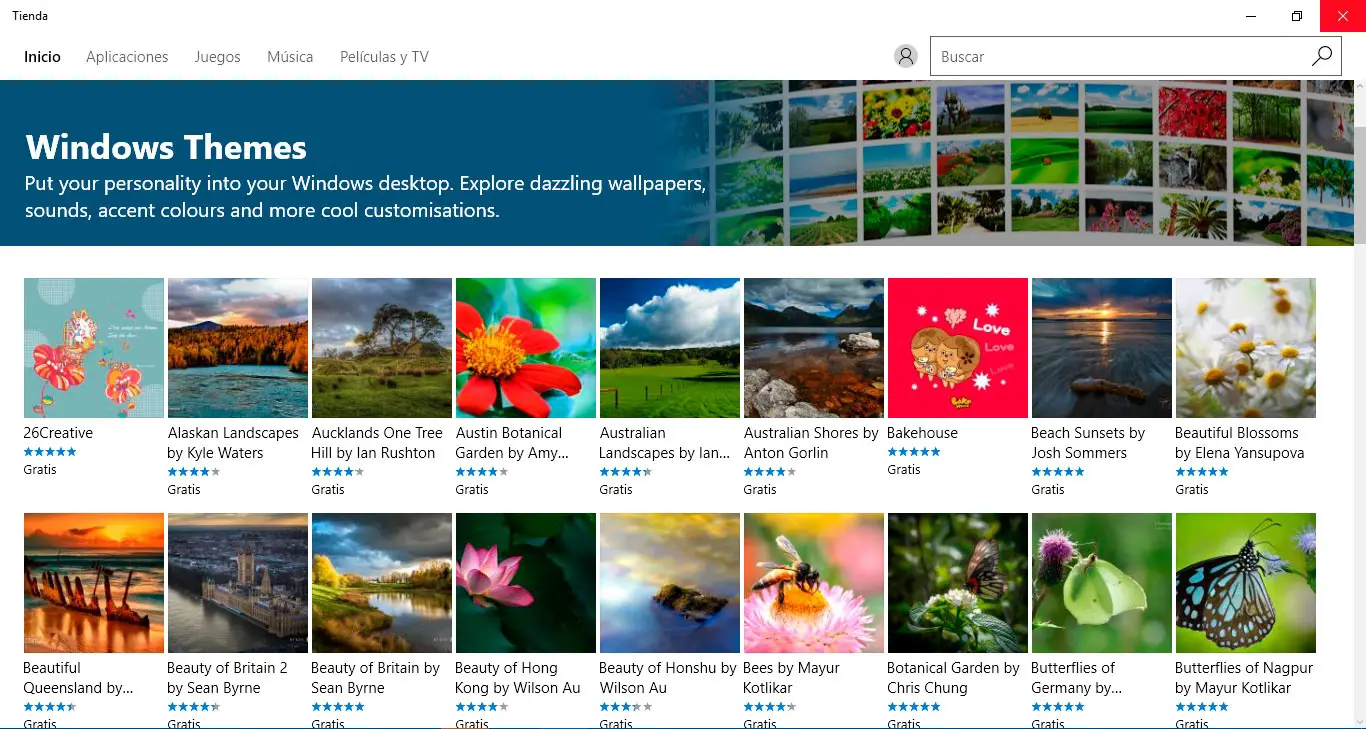The height and width of the screenshot is (729, 1366).
Task: Open Beauty of Hong Kong lotus thumbnail
Action: (526, 583)
